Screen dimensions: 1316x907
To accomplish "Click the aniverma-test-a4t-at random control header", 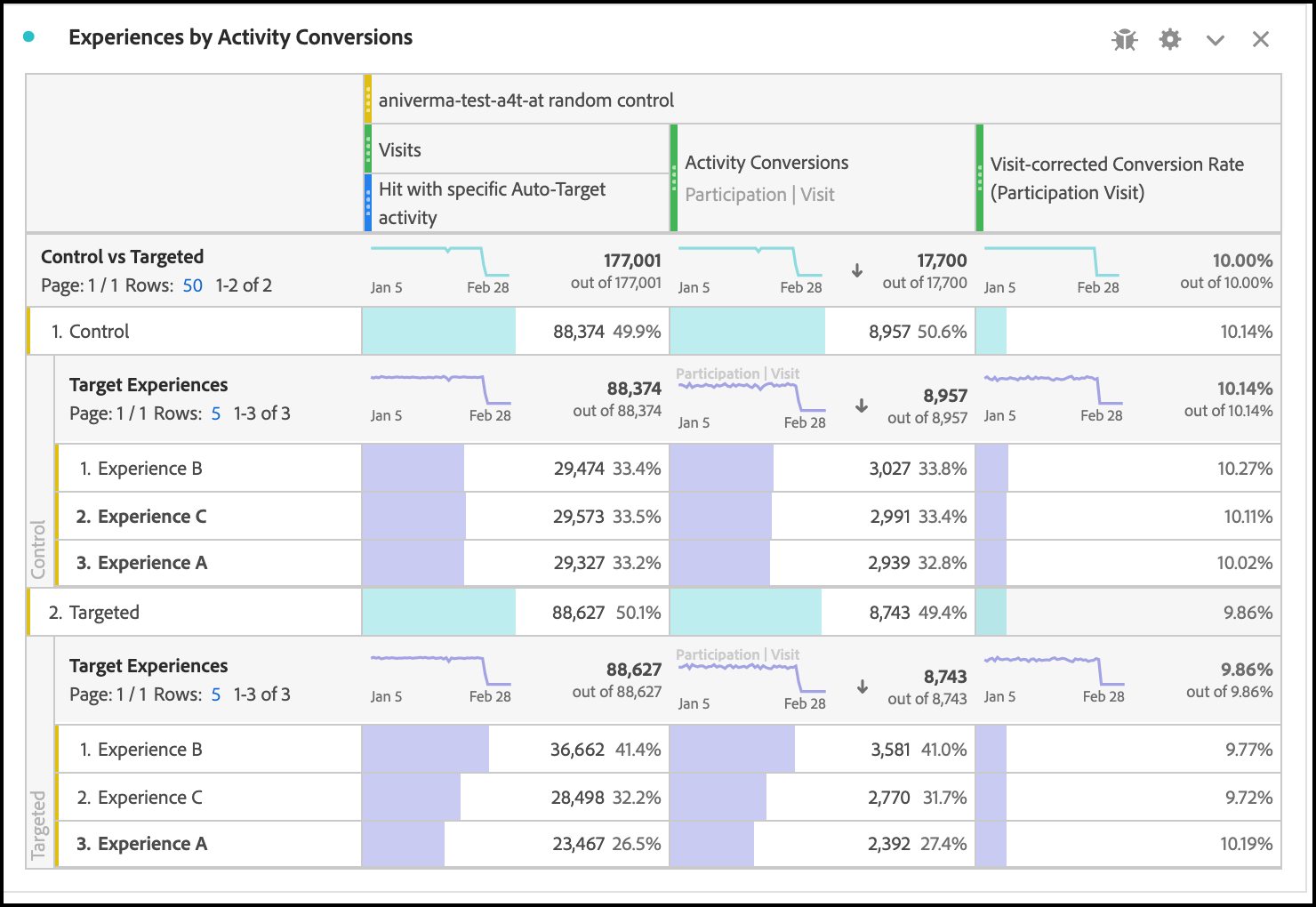I will pyautogui.click(x=526, y=100).
